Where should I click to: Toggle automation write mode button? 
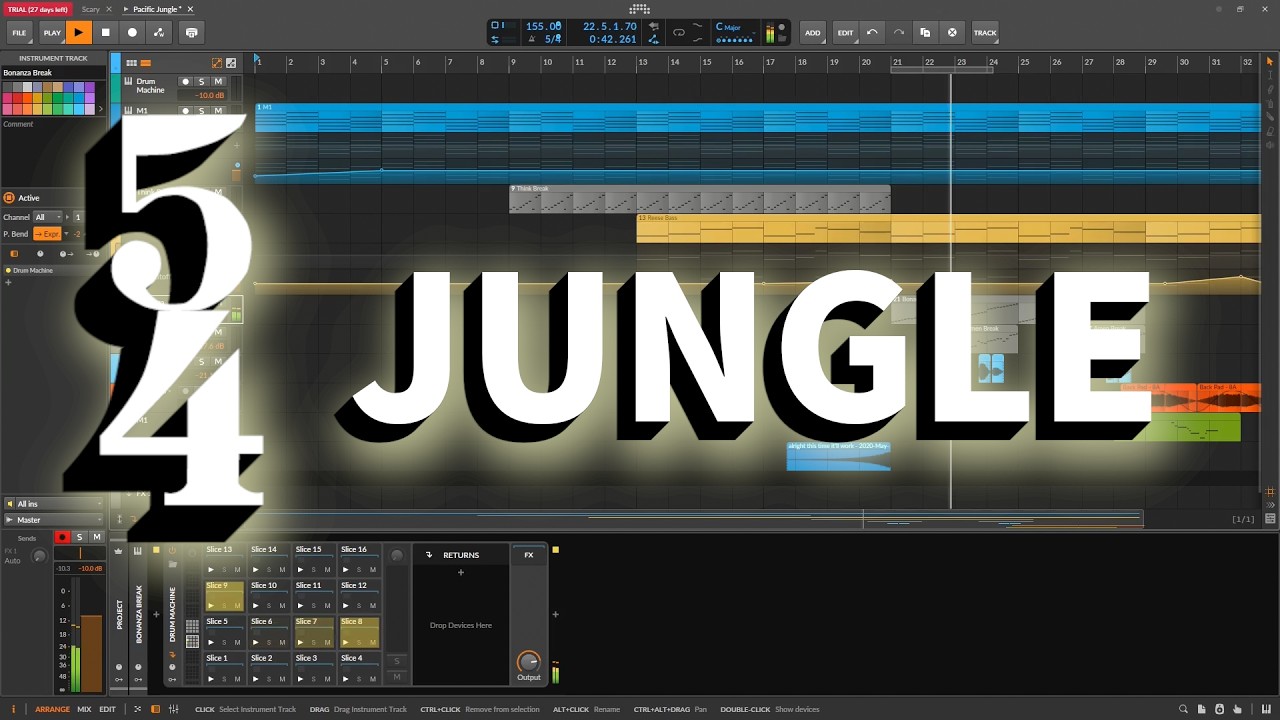(x=159, y=32)
